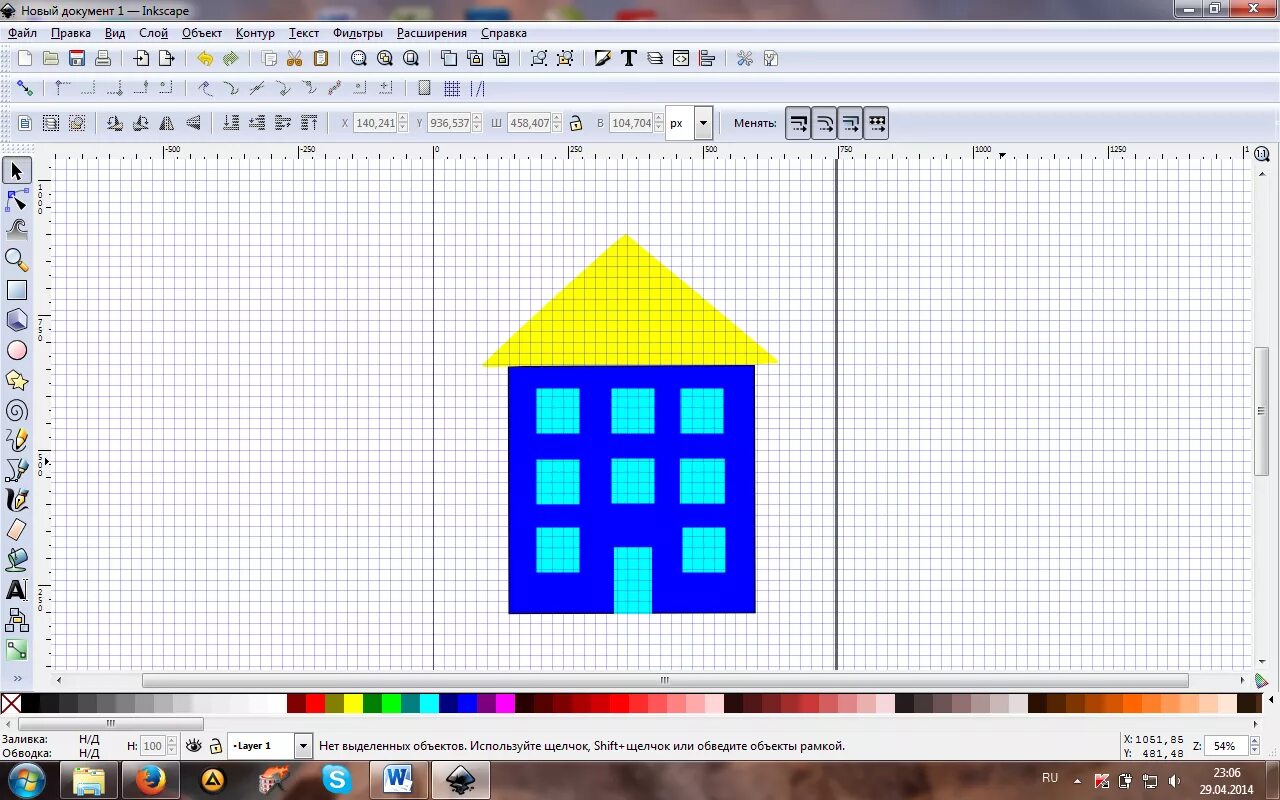Select the Bezier Pen tool
The width and height of the screenshot is (1280, 800).
(17, 470)
